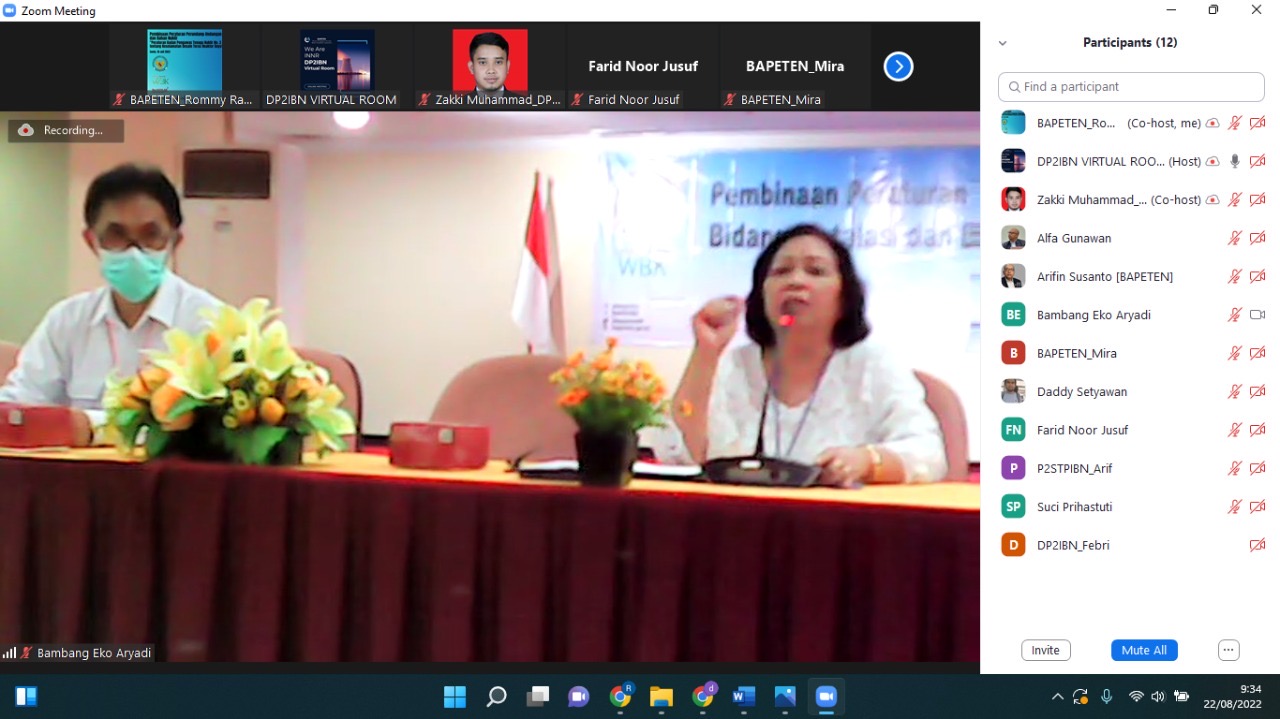Open Zoom from the Windows taskbar

826,697
